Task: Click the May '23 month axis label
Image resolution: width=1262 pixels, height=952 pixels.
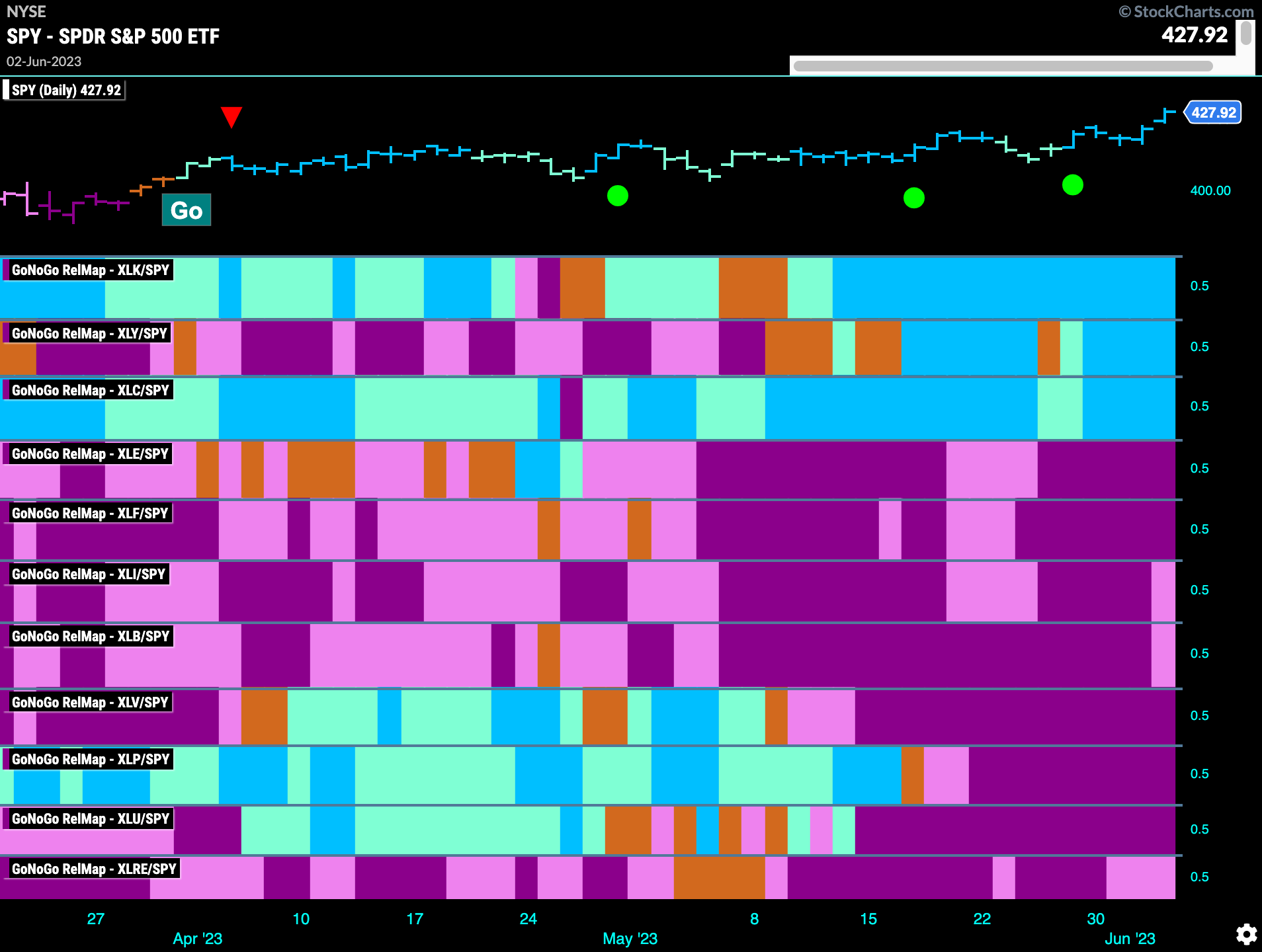Action: click(630, 939)
